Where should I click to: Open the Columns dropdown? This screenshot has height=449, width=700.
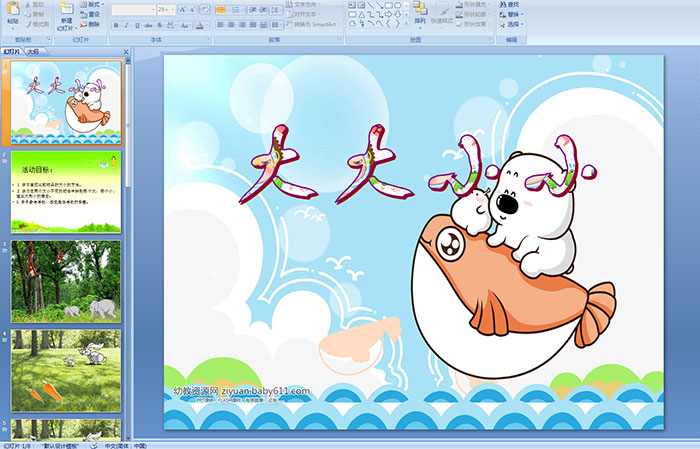point(277,25)
